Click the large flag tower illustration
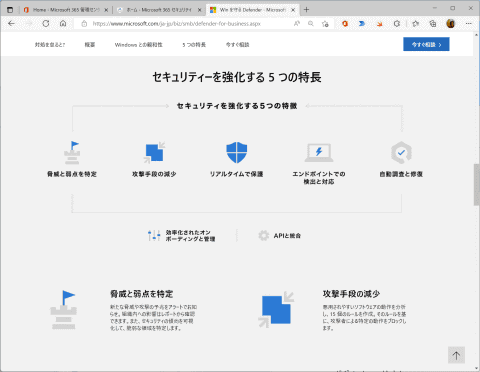This screenshot has width=480, height=372. coord(63,310)
